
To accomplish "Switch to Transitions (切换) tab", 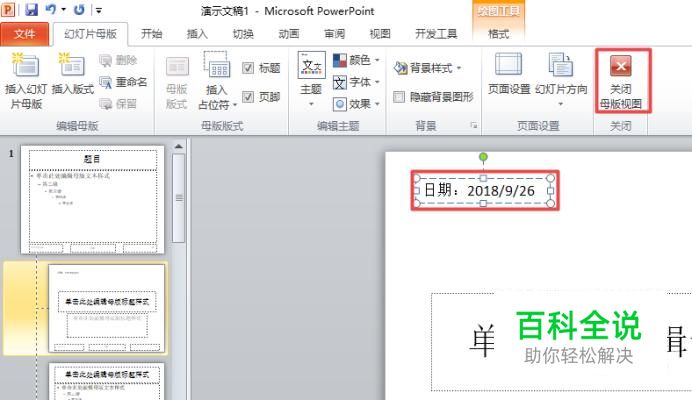I will tap(243, 34).
